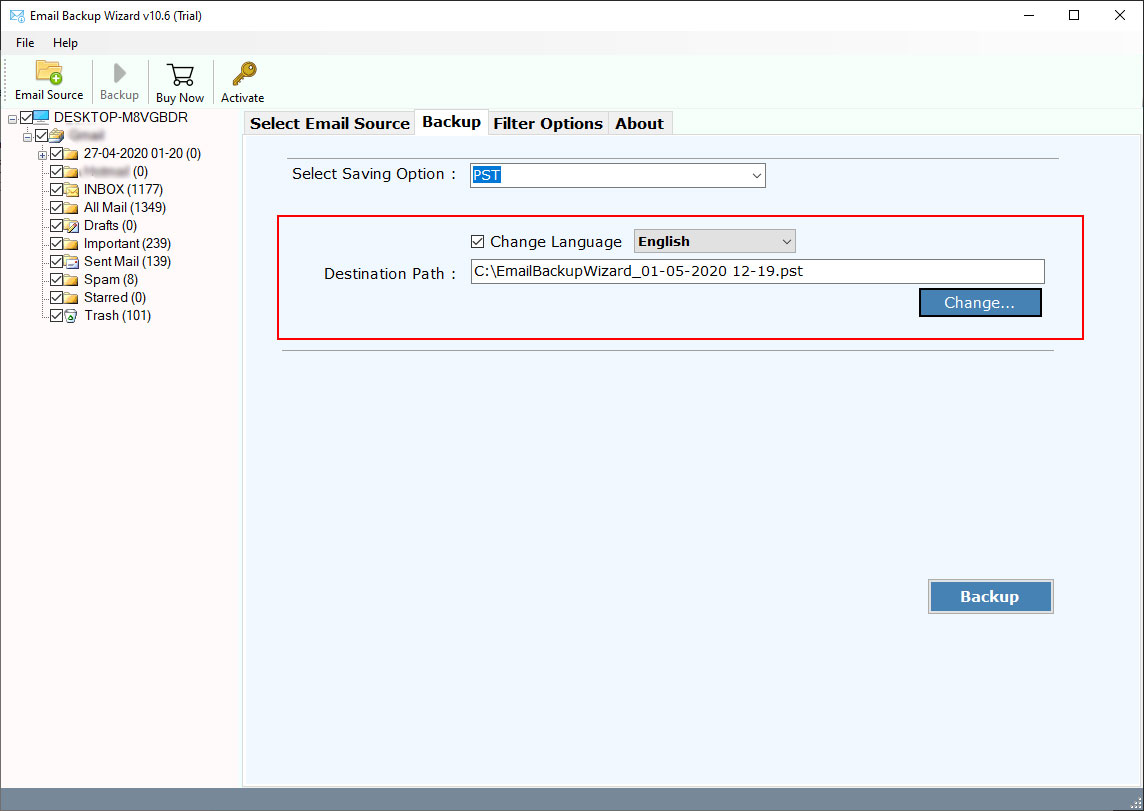
Task: Click the window resize grip in status bar
Action: click(x=1135, y=802)
